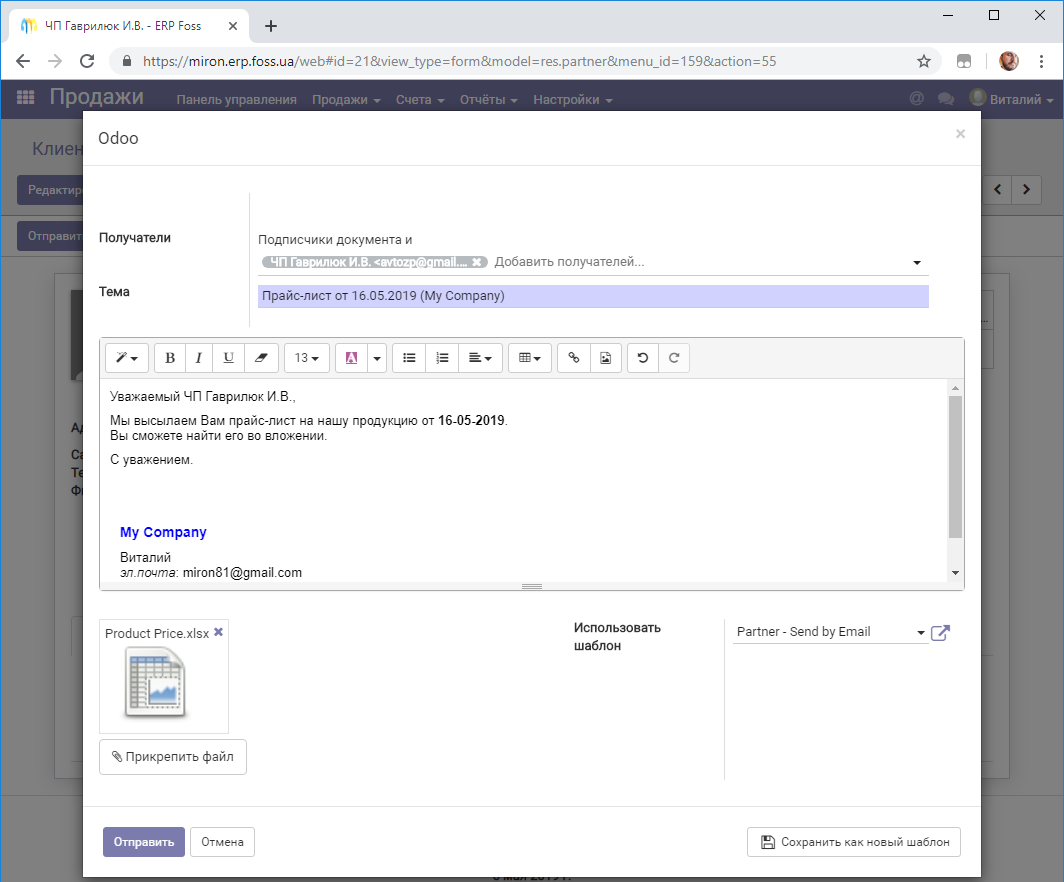The height and width of the screenshot is (882, 1064).
Task: Click the editor scrollbar down arrow
Action: coord(955,573)
